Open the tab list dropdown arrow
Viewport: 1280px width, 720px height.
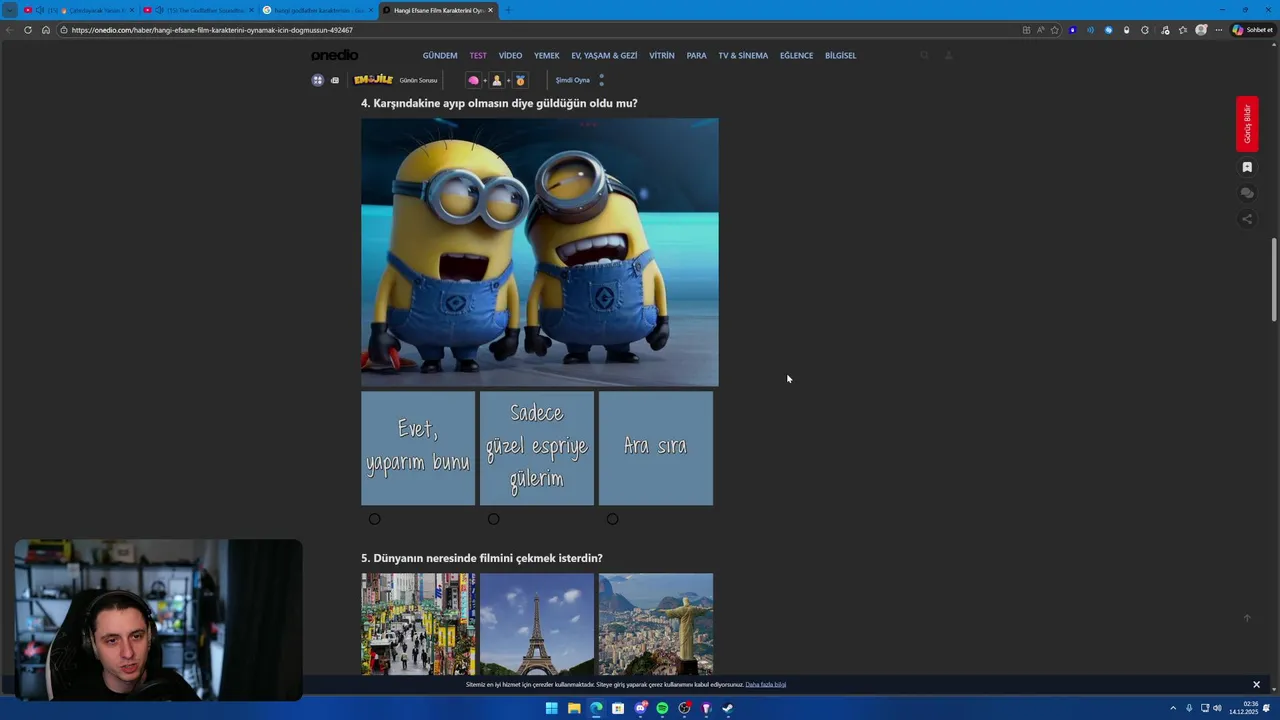(x=10, y=10)
